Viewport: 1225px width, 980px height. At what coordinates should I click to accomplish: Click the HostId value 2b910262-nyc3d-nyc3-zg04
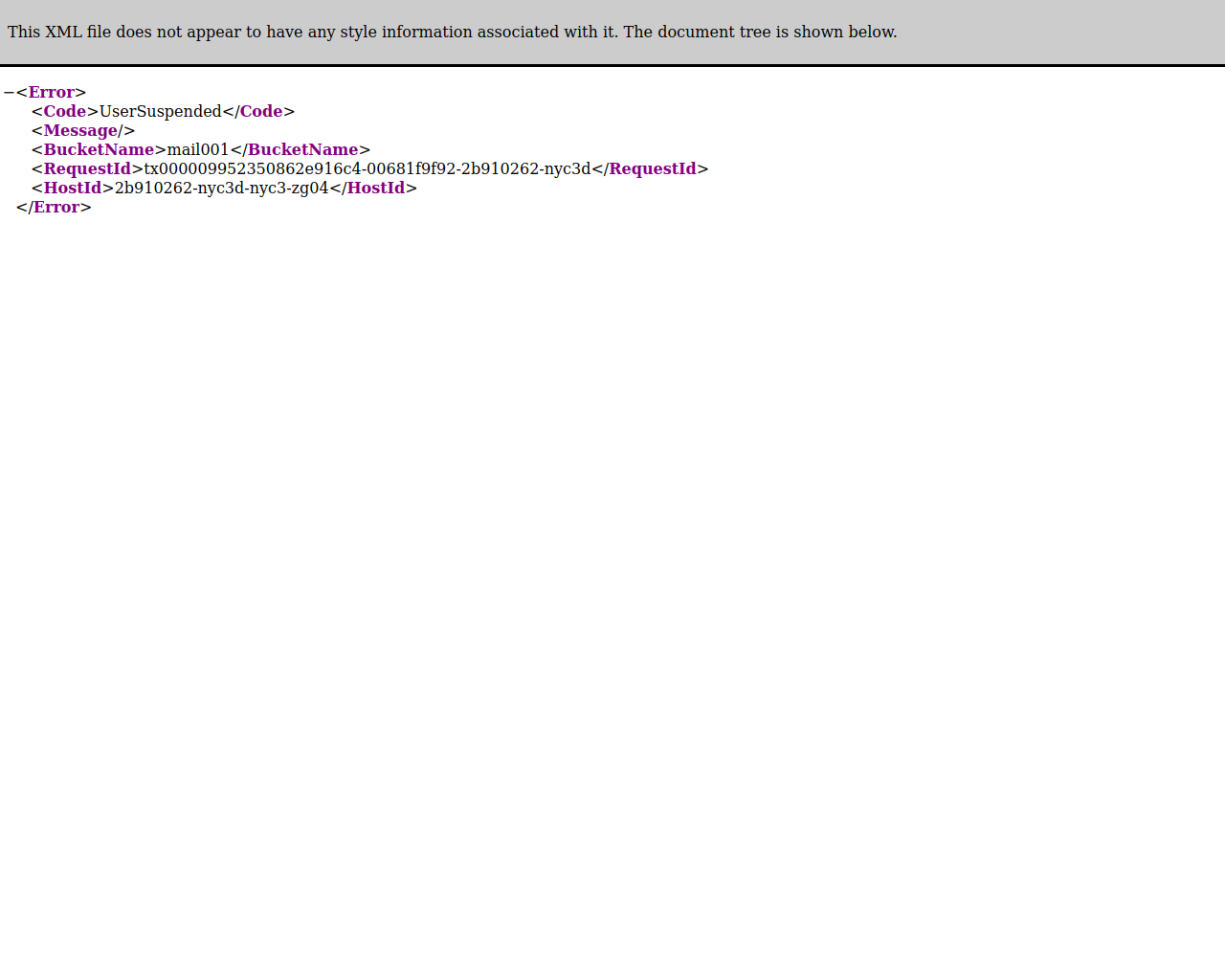(x=222, y=189)
